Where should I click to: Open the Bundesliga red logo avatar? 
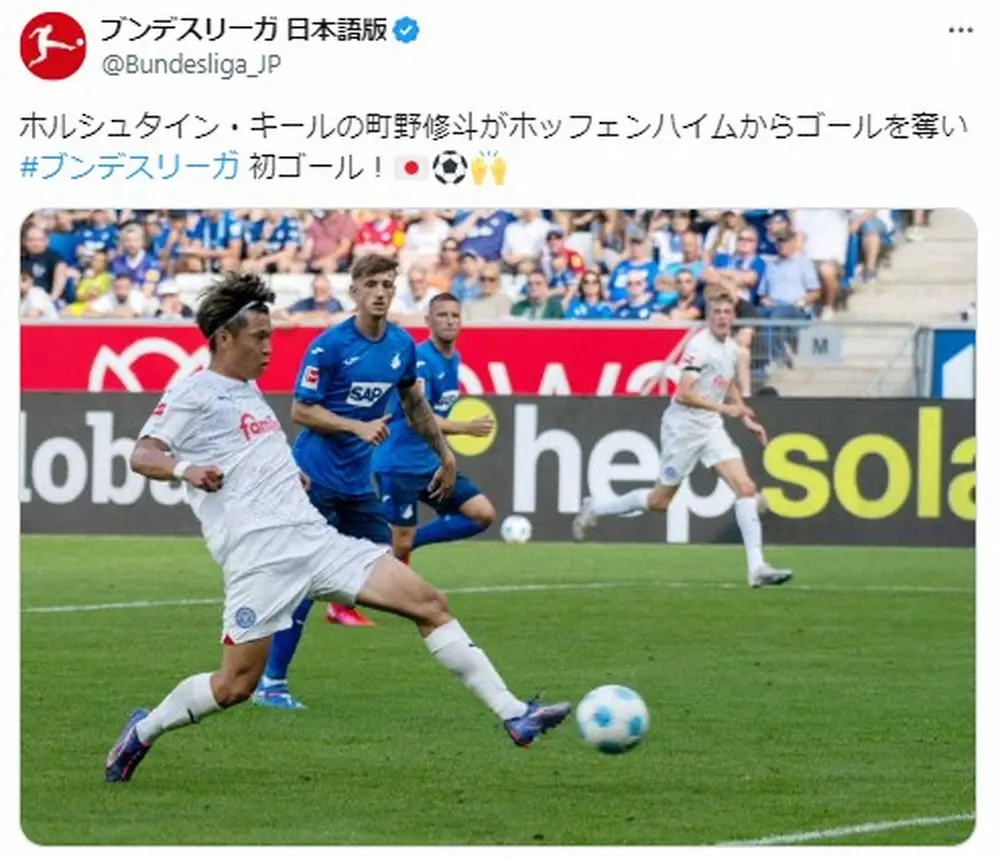pyautogui.click(x=52, y=46)
